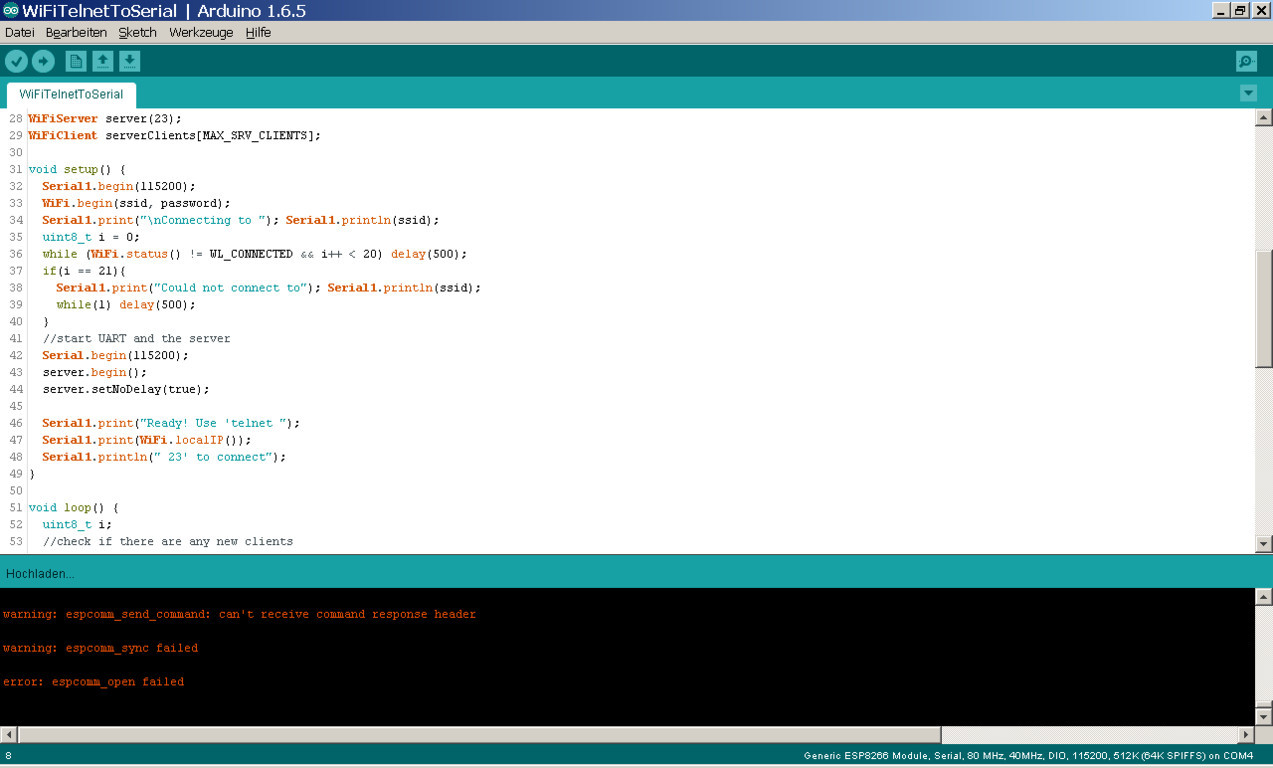
Task: Click the '//start UART and the server' comment
Action: pyautogui.click(x=136, y=338)
